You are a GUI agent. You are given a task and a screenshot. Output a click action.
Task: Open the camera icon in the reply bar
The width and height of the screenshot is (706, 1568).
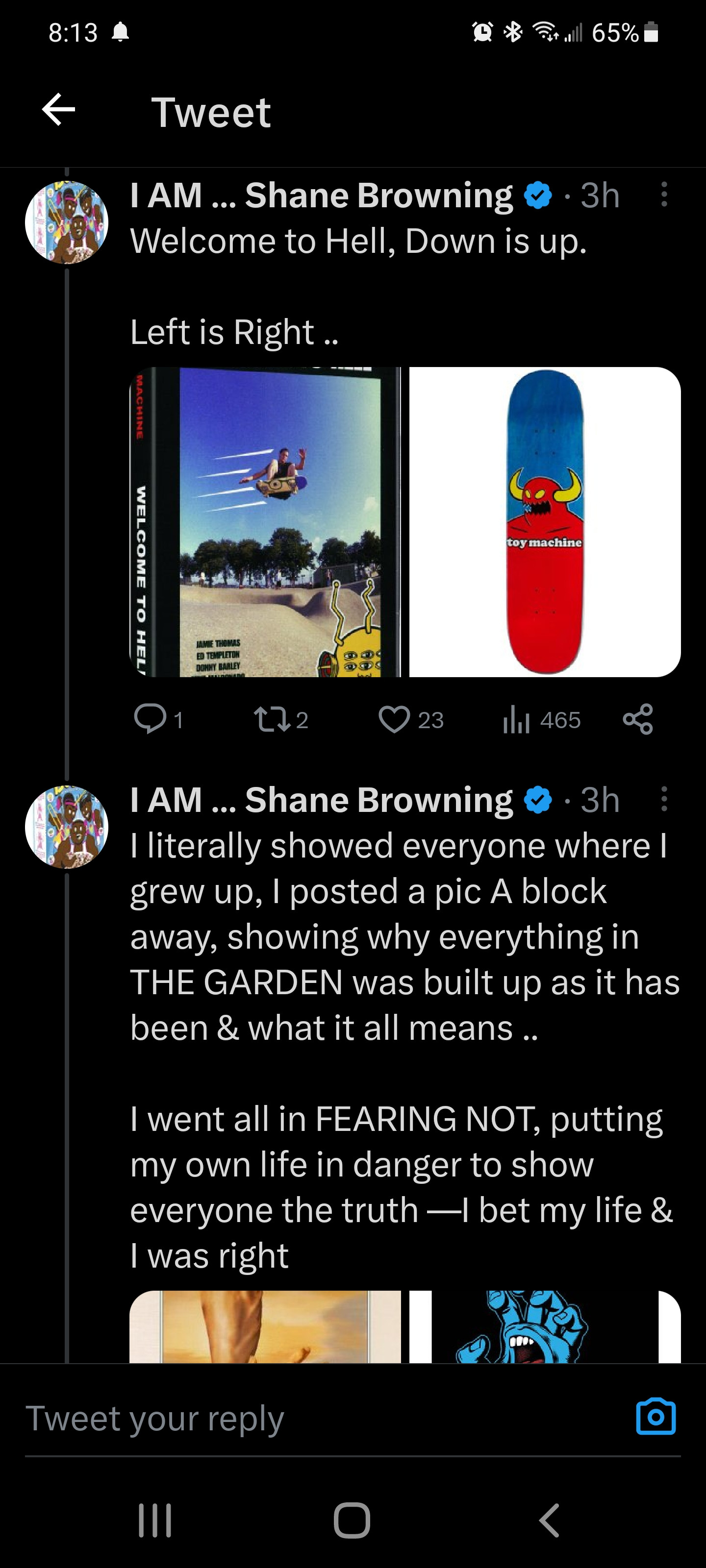pyautogui.click(x=656, y=1417)
